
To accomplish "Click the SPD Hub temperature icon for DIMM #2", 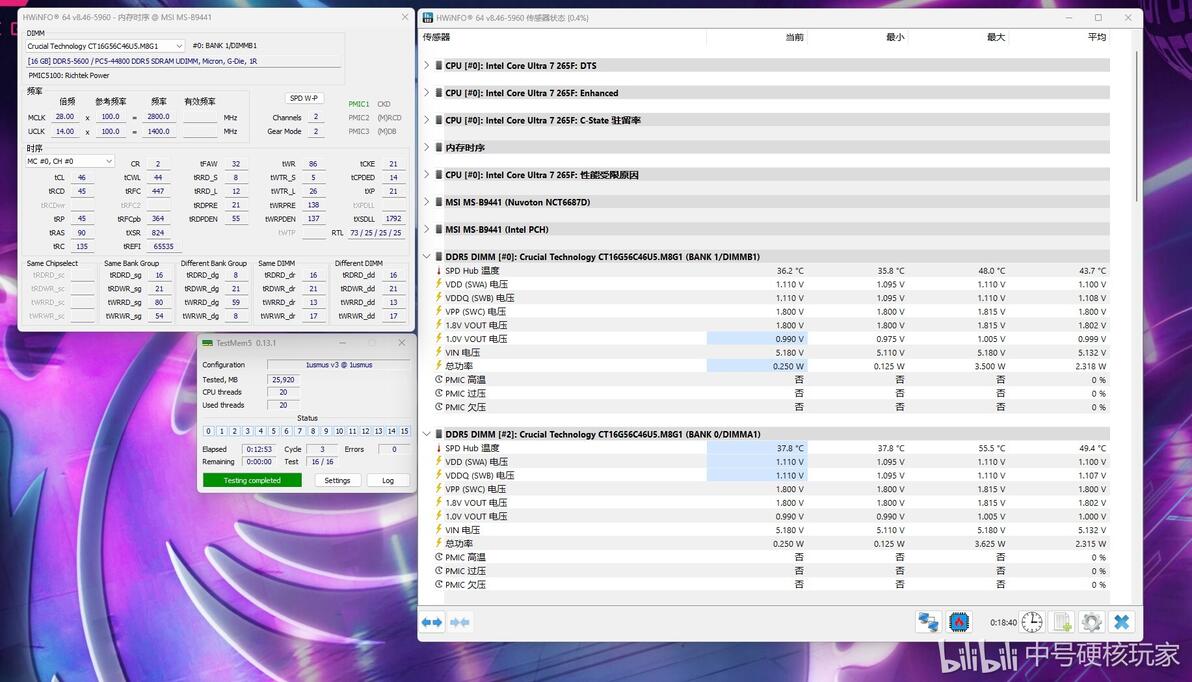I will tap(439, 448).
